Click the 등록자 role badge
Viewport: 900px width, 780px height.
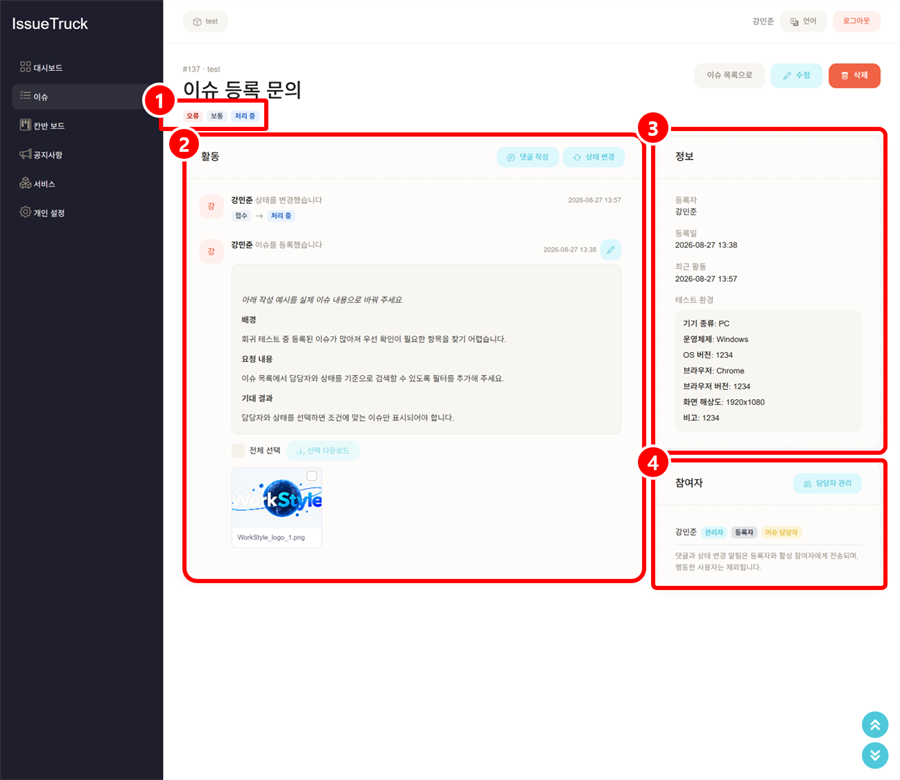click(744, 532)
